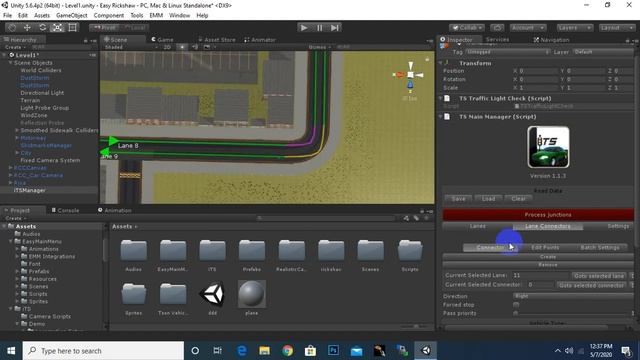Viewport: 640px width, 360px height.
Task: Toggle scene lighting button
Action: 182,47
